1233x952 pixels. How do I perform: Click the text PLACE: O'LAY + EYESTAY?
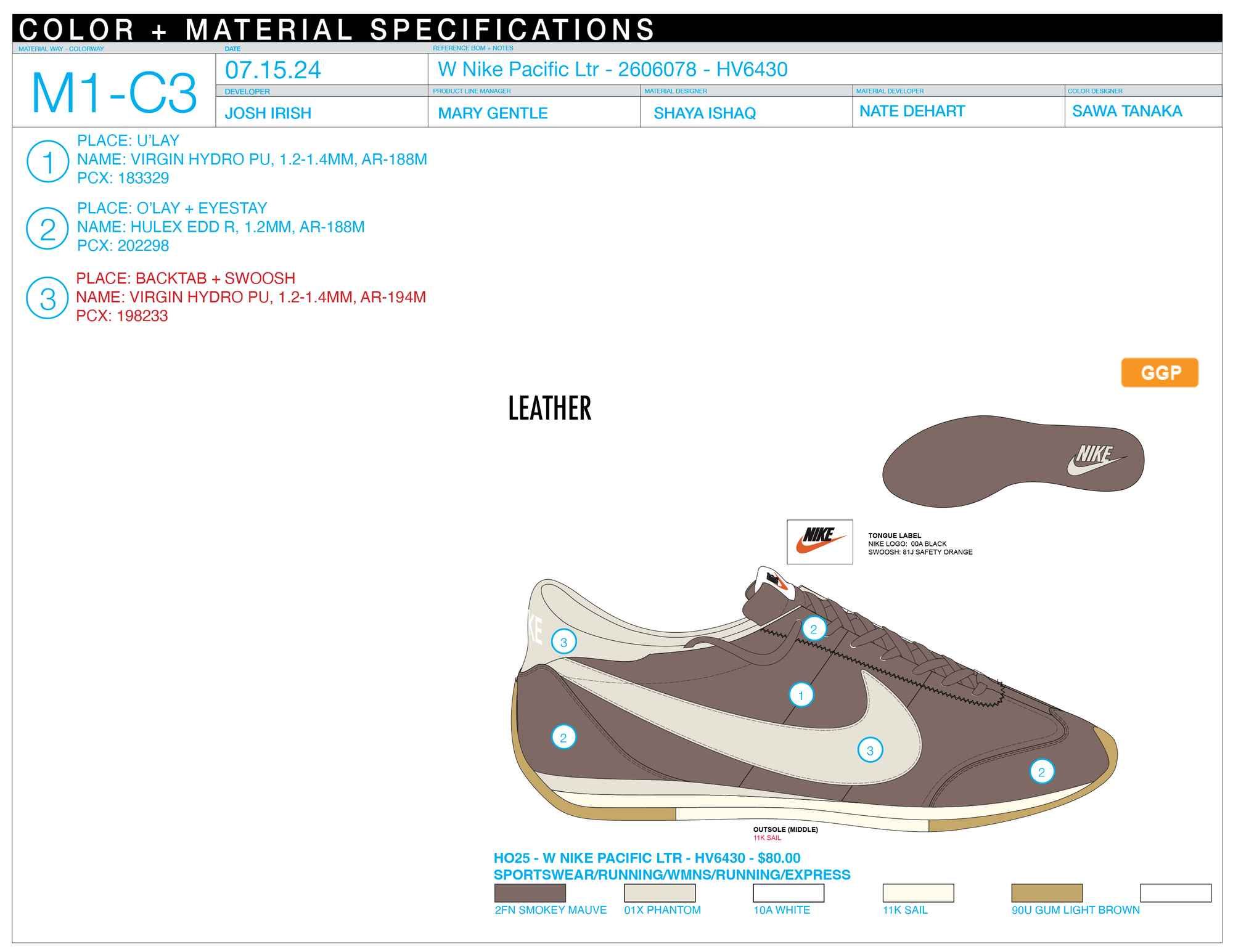click(x=172, y=208)
